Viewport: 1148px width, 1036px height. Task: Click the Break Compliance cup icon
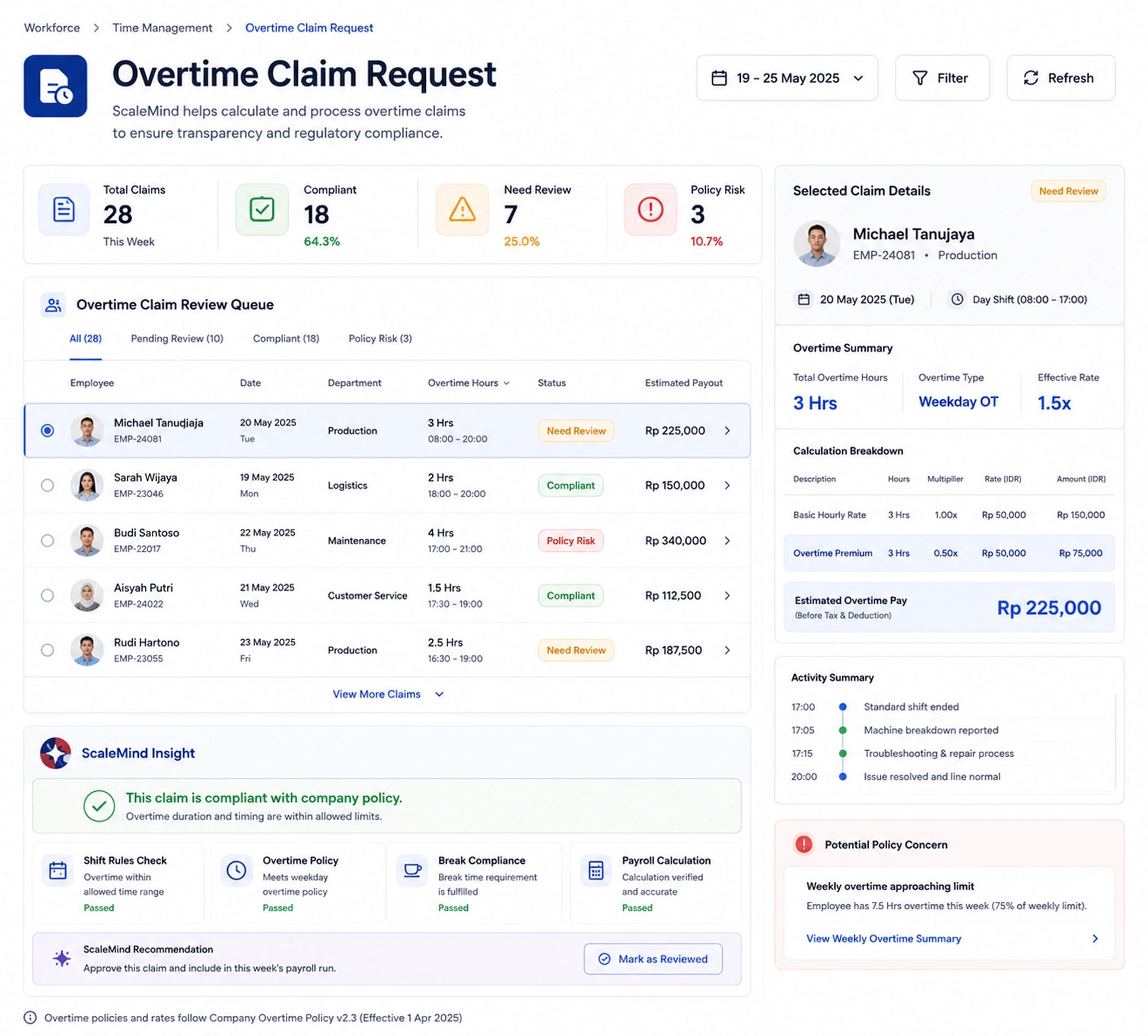click(412, 870)
